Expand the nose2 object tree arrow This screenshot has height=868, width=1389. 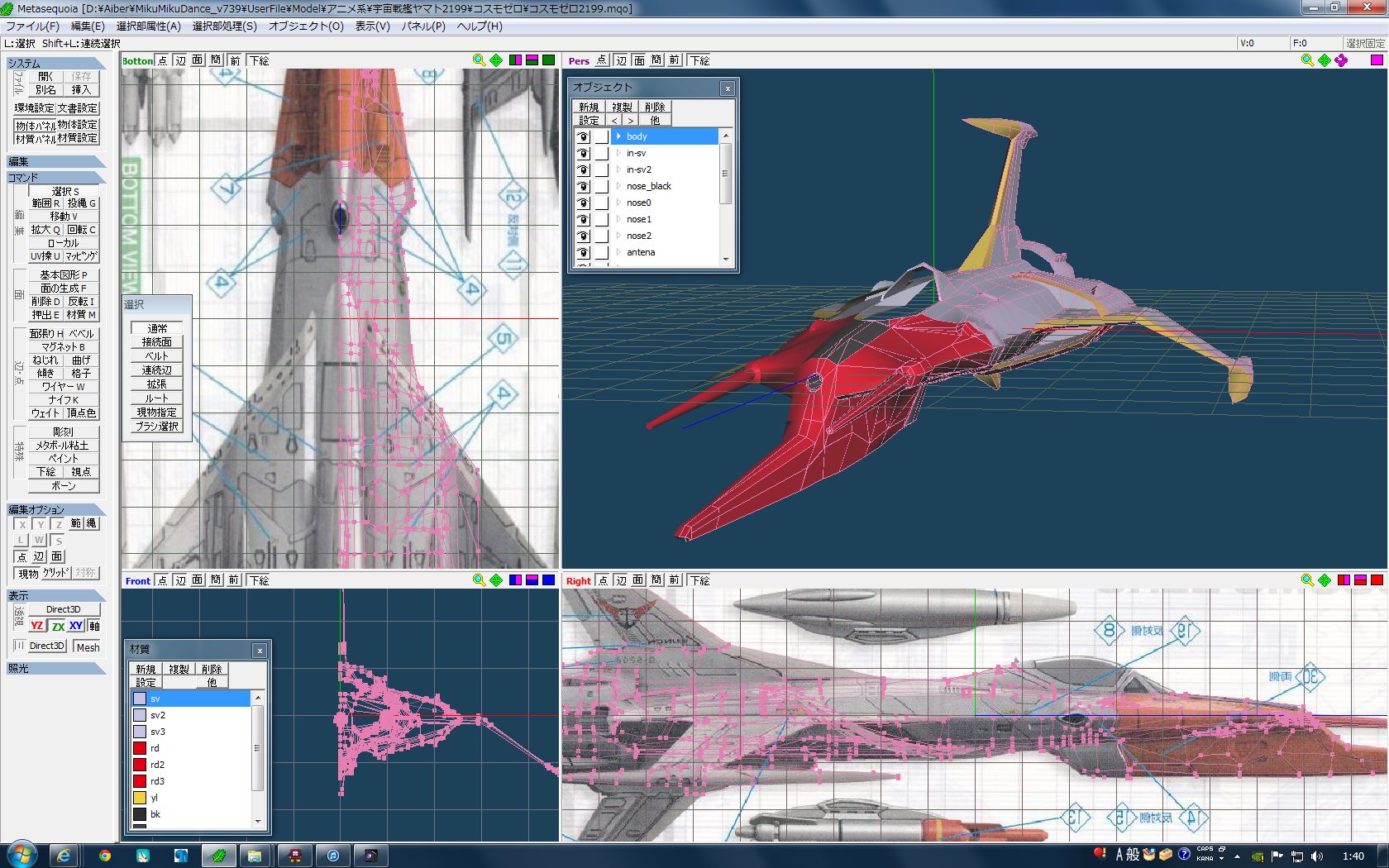point(618,236)
